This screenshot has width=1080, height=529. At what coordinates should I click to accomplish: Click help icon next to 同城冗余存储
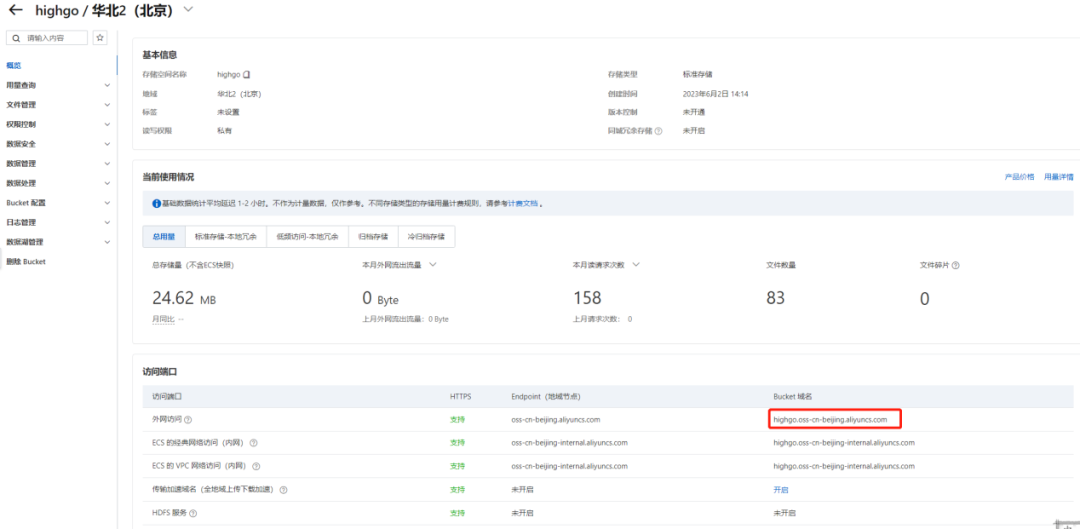tap(658, 131)
